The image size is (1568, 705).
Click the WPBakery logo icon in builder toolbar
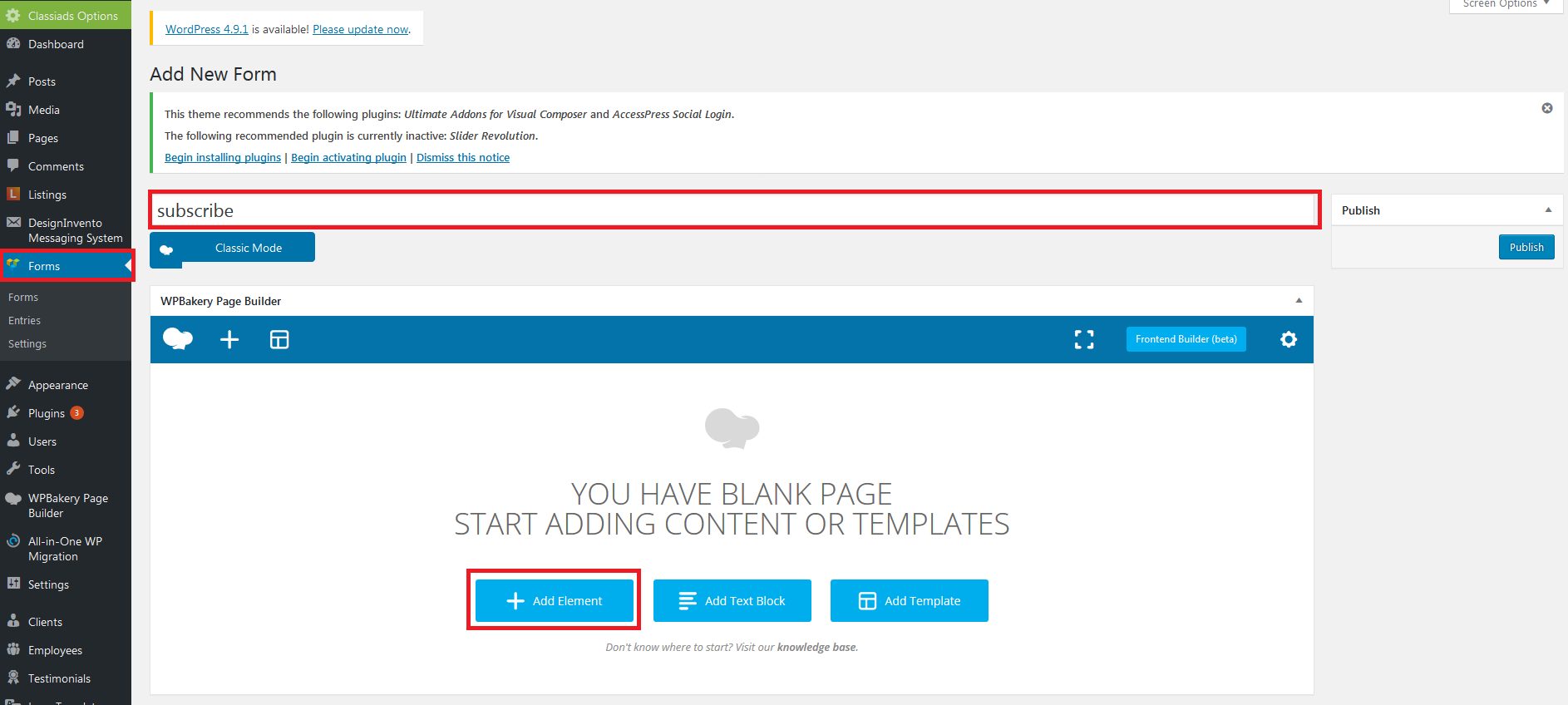[x=178, y=339]
